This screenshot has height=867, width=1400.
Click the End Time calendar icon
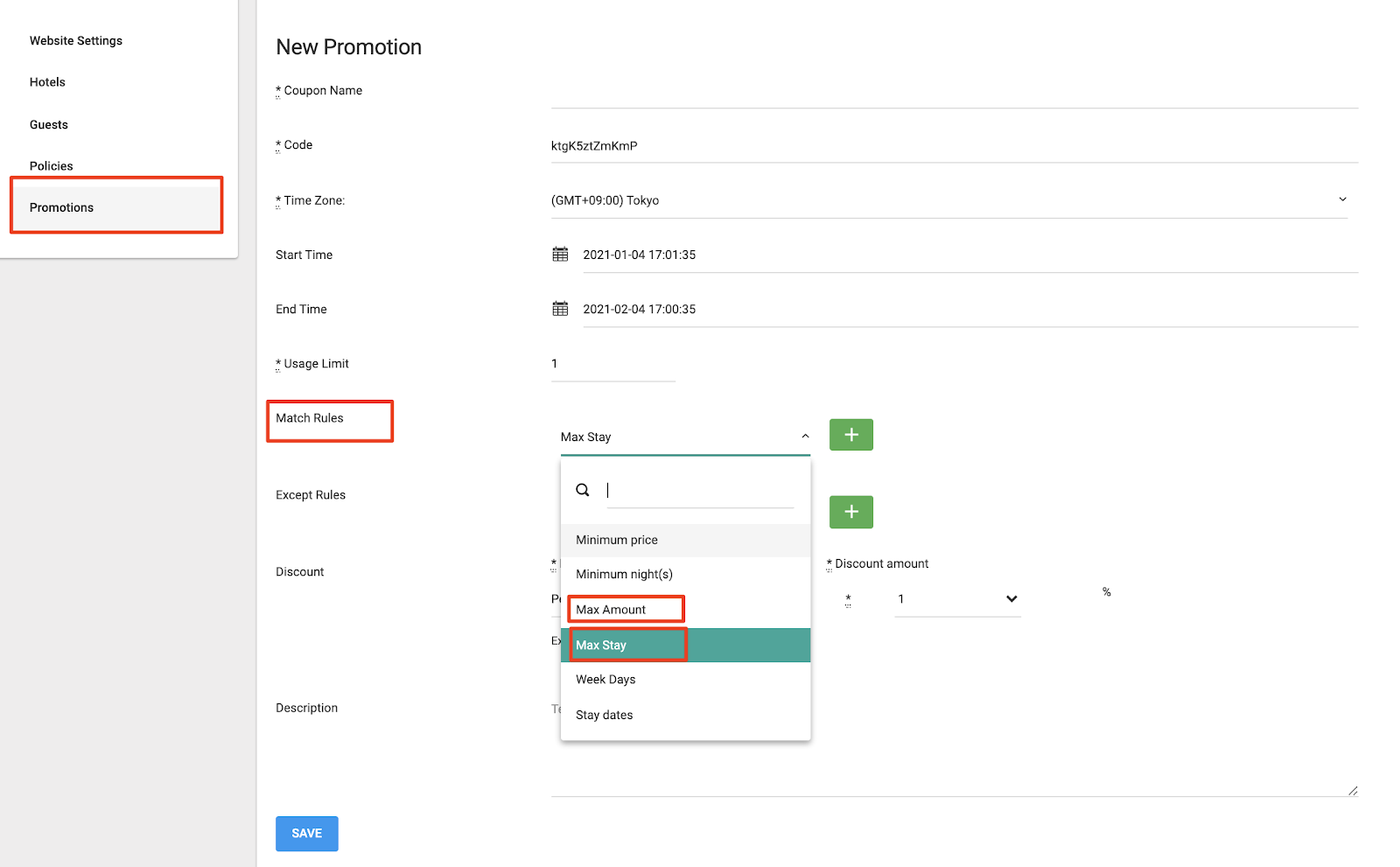560,309
